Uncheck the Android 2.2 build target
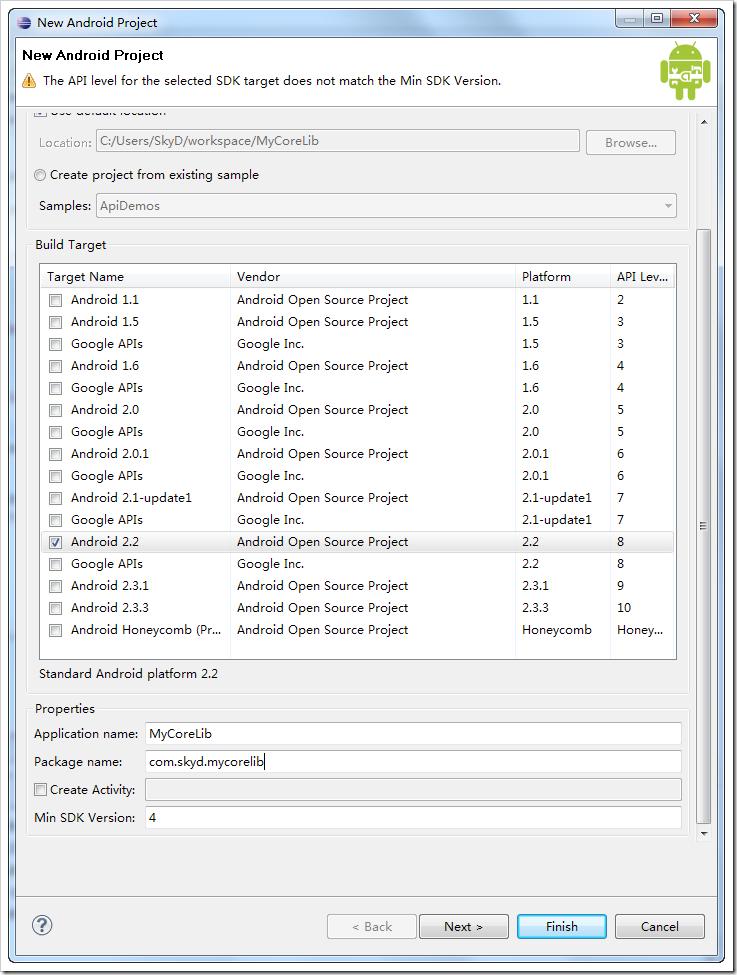Image resolution: width=737 pixels, height=975 pixels. pos(56,542)
